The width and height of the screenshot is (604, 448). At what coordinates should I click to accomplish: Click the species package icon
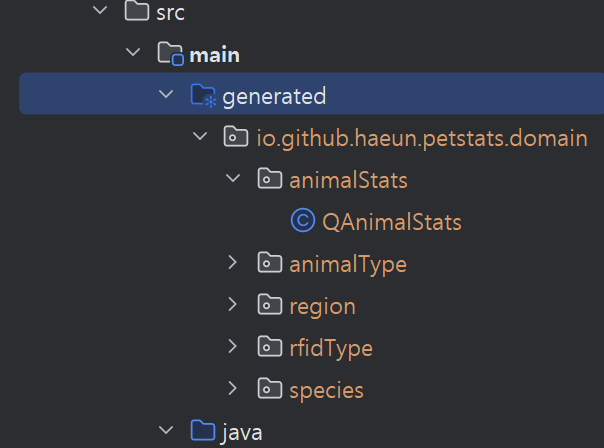(270, 389)
